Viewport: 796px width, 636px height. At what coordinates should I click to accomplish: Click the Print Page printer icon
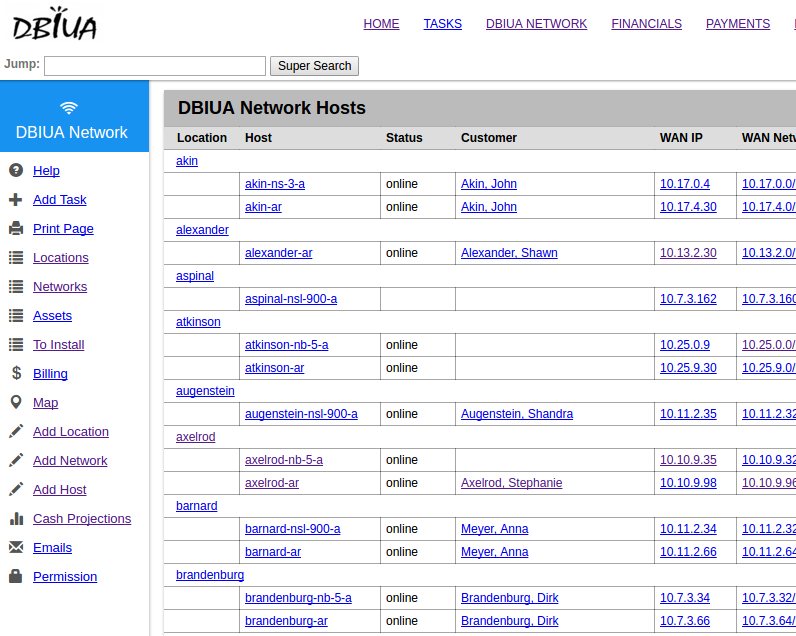[x=16, y=228]
